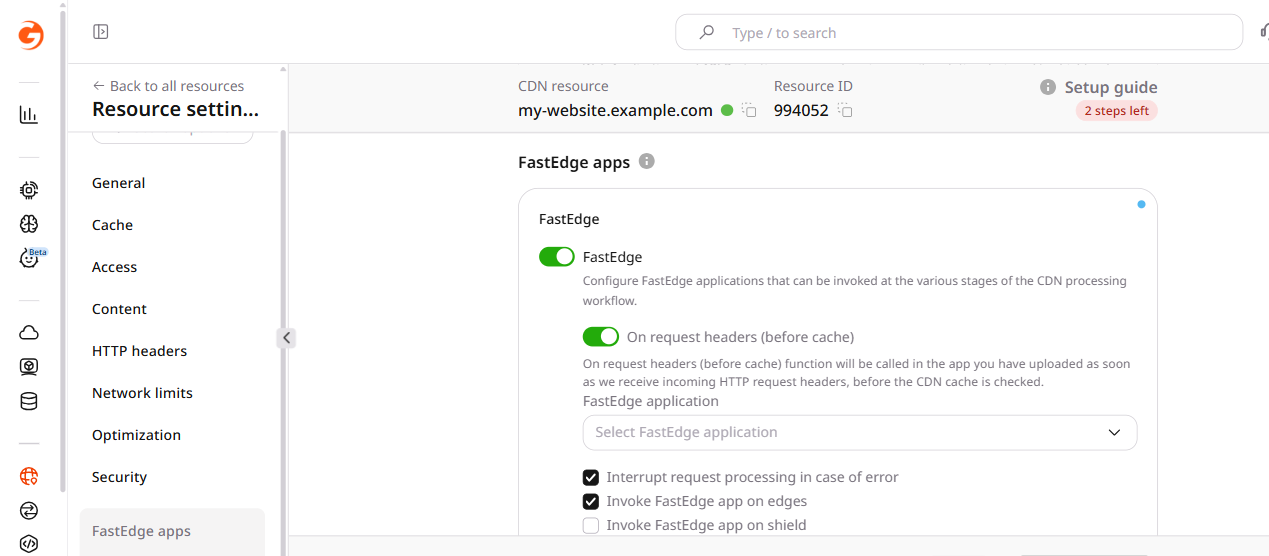Click the icon right of the search bar

point(1263,32)
